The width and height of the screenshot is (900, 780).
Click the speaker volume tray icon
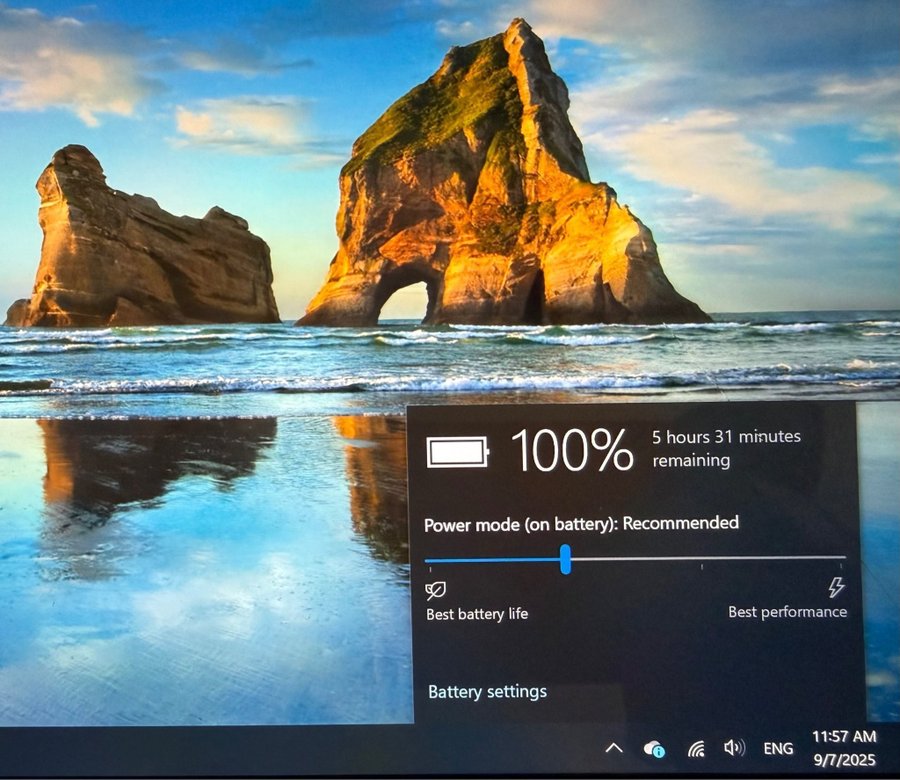(x=735, y=748)
